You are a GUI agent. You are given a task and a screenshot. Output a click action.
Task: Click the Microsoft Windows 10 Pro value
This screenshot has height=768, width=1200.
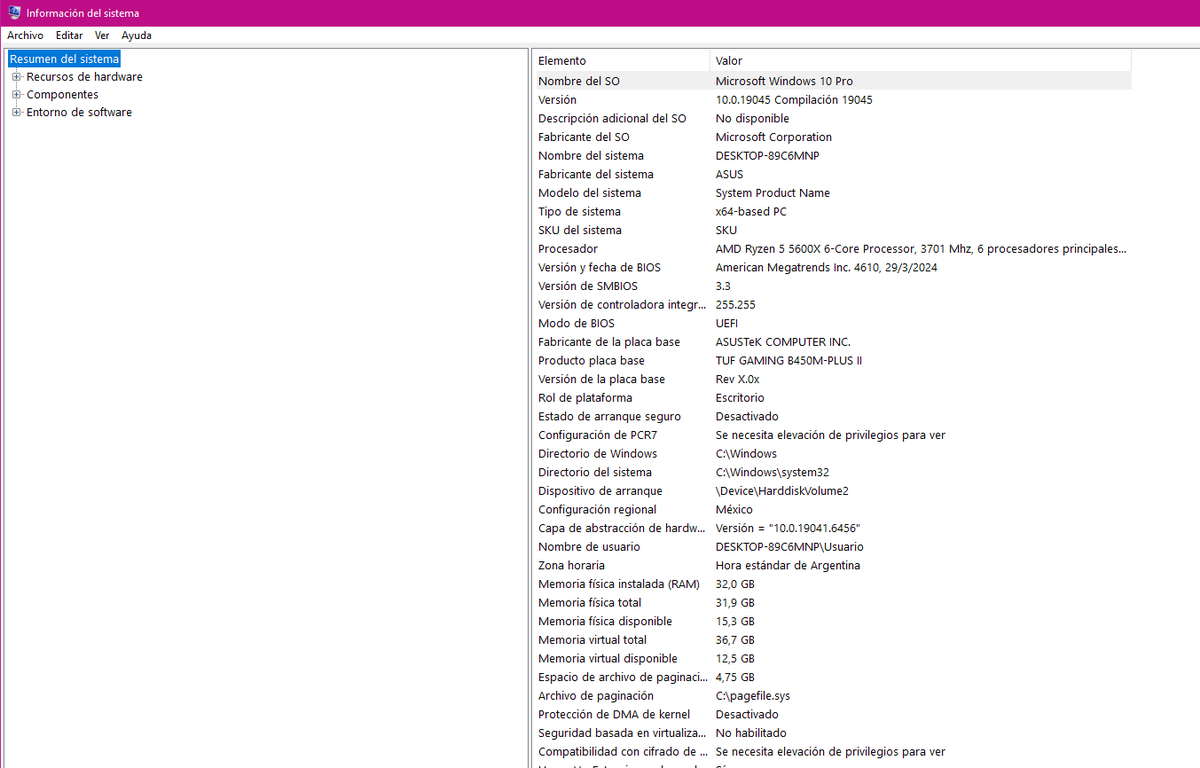point(784,81)
